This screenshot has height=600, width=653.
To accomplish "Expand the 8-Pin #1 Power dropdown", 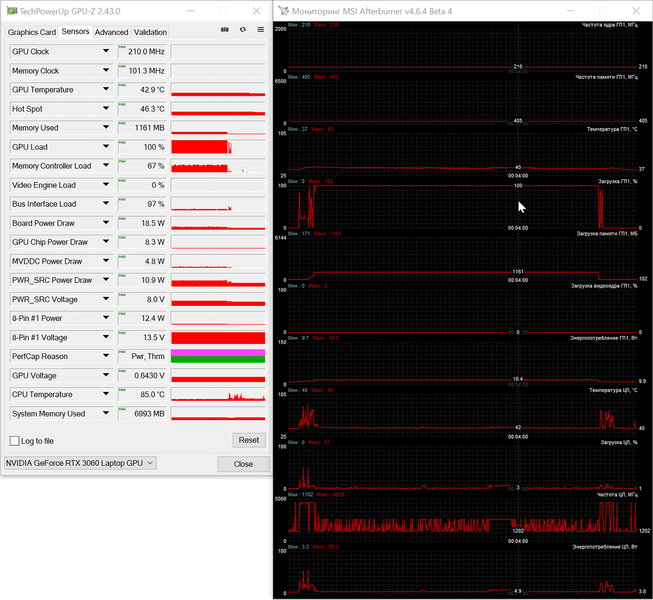I will point(106,318).
